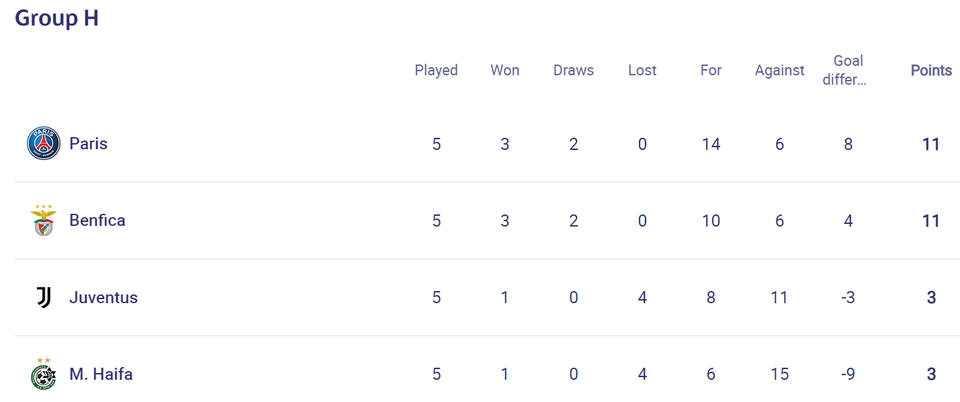Open the Benfica team link
Viewport: 960px width, 402px height.
(x=97, y=220)
